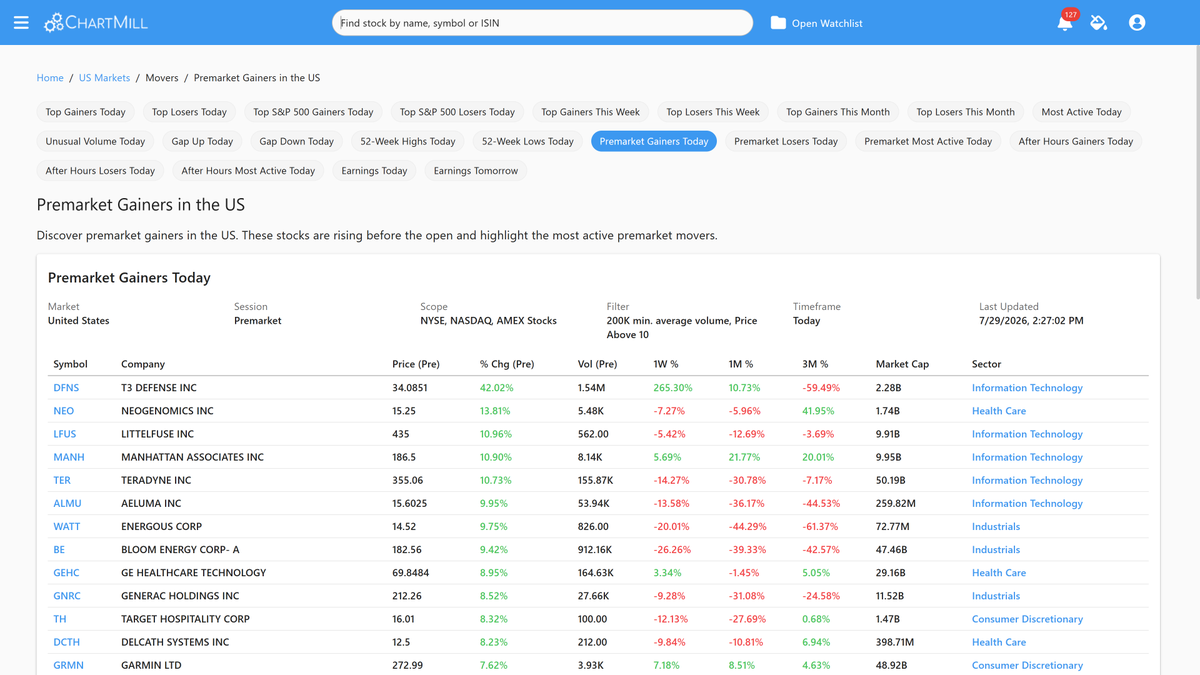Open After Hours Losers Today
Viewport: 1200px width, 675px height.
coord(100,170)
